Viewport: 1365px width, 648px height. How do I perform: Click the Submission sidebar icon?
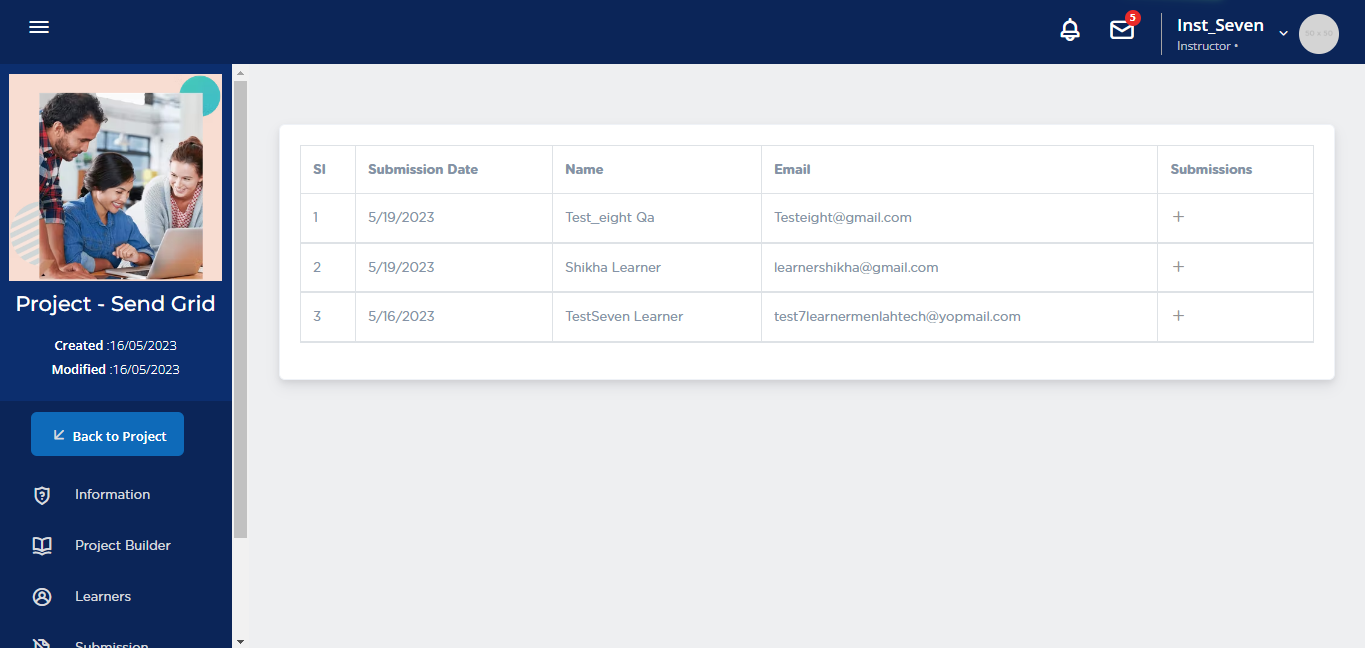tap(42, 643)
